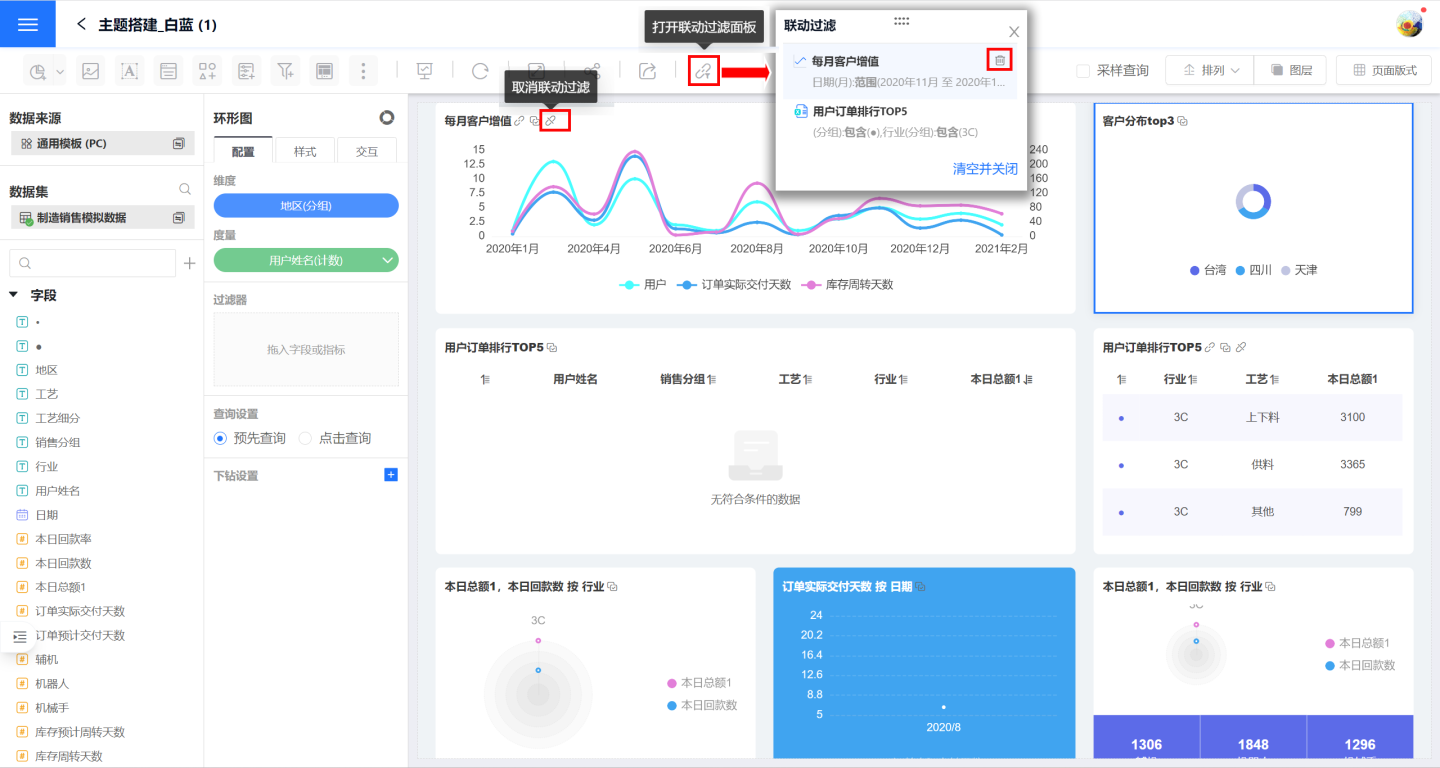Viewport: 1440px width, 768px height.
Task: Switch to the 交互 tab
Action: click(x=367, y=151)
